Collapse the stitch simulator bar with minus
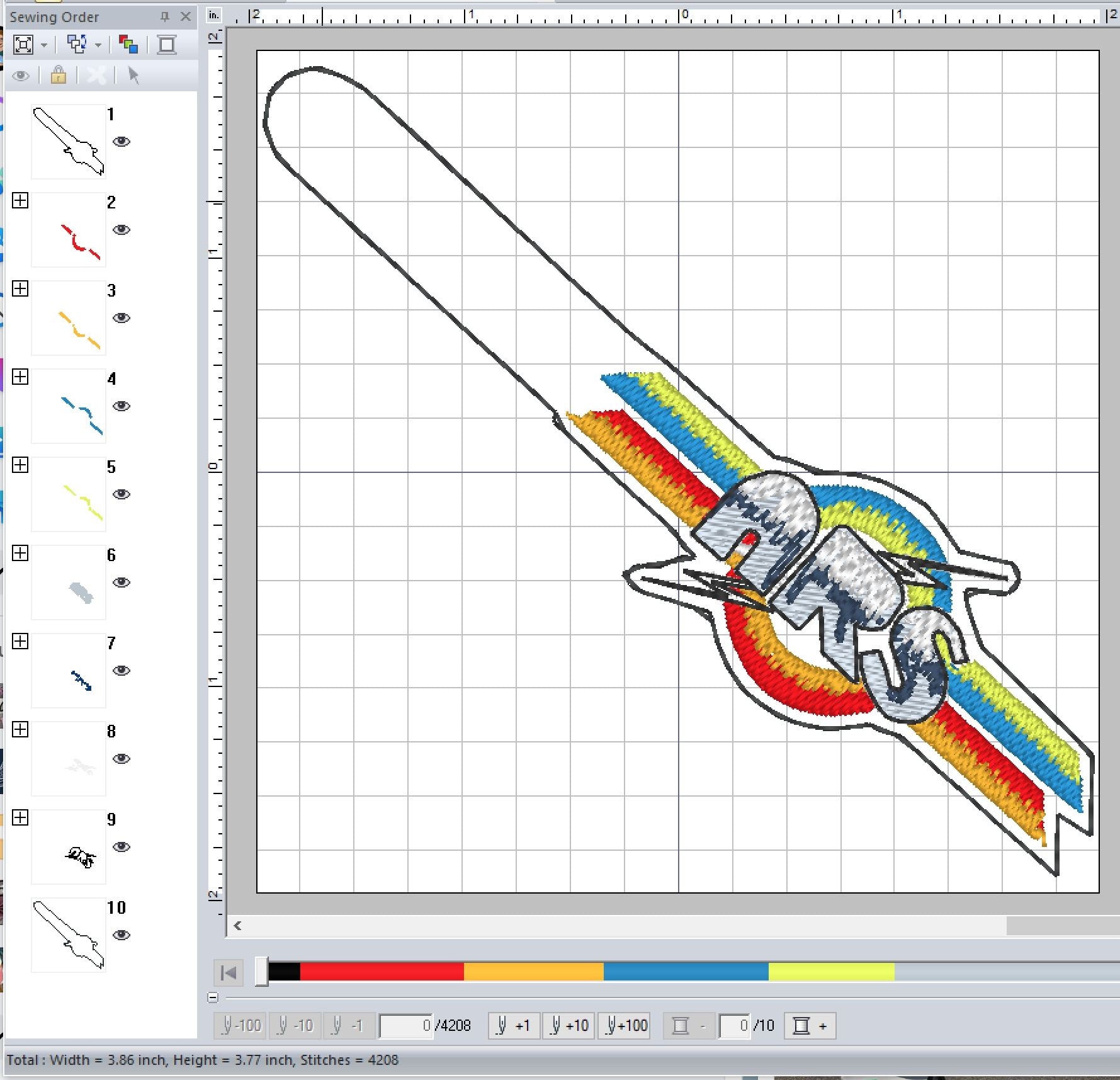The width and height of the screenshot is (1120, 1080). 213,998
